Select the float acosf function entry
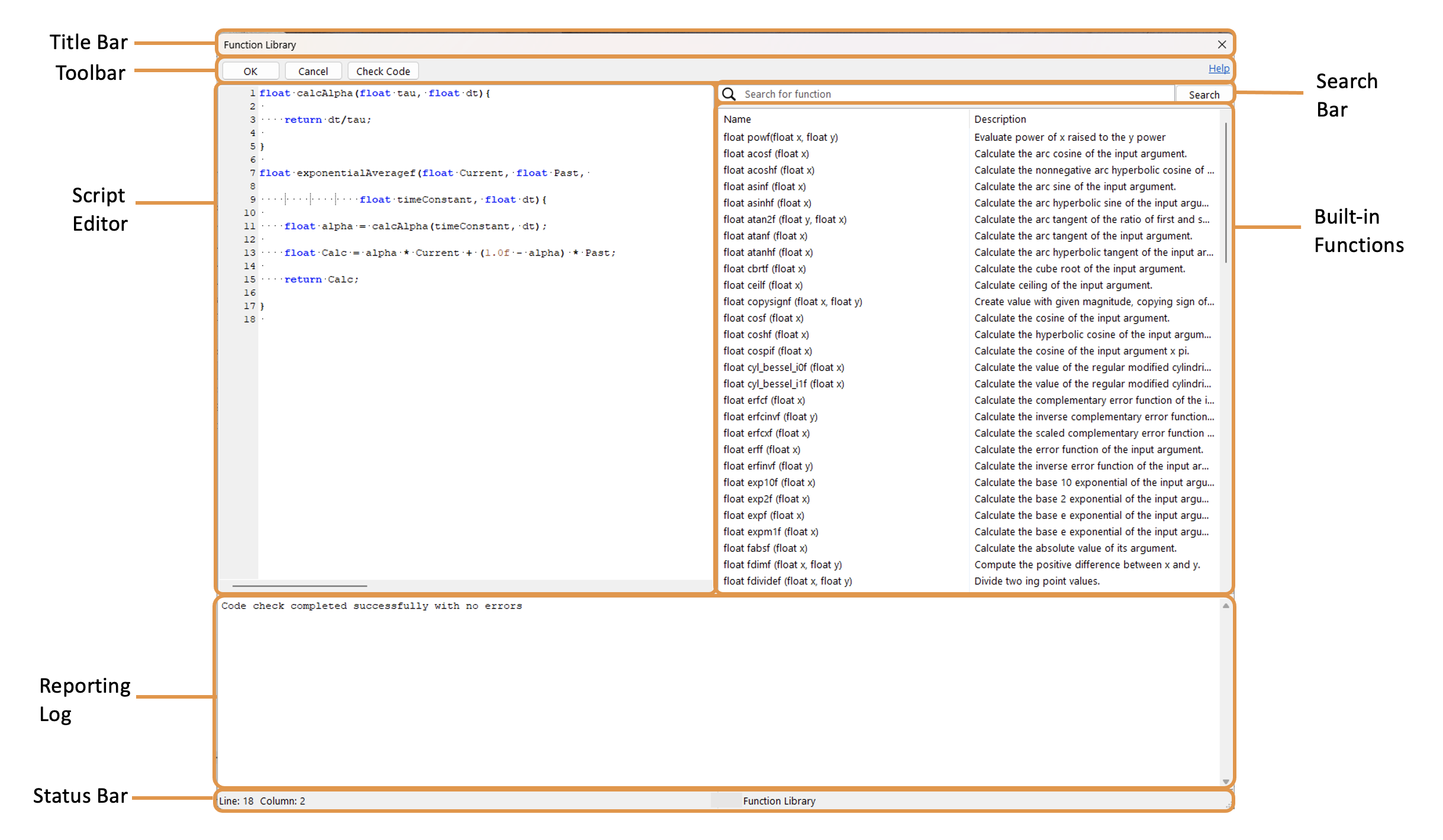This screenshot has width=1443, height=840. pos(766,153)
